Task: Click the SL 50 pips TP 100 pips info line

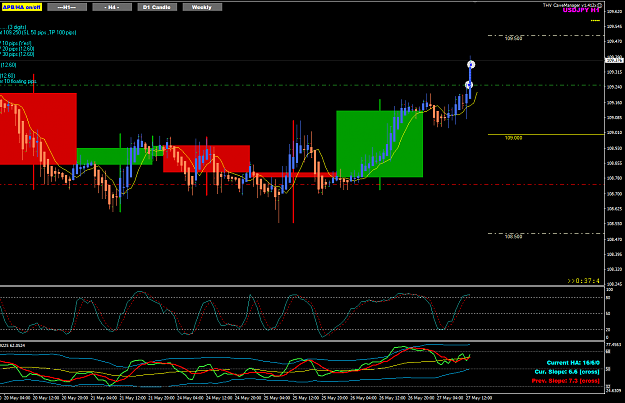Action: [x=38, y=32]
